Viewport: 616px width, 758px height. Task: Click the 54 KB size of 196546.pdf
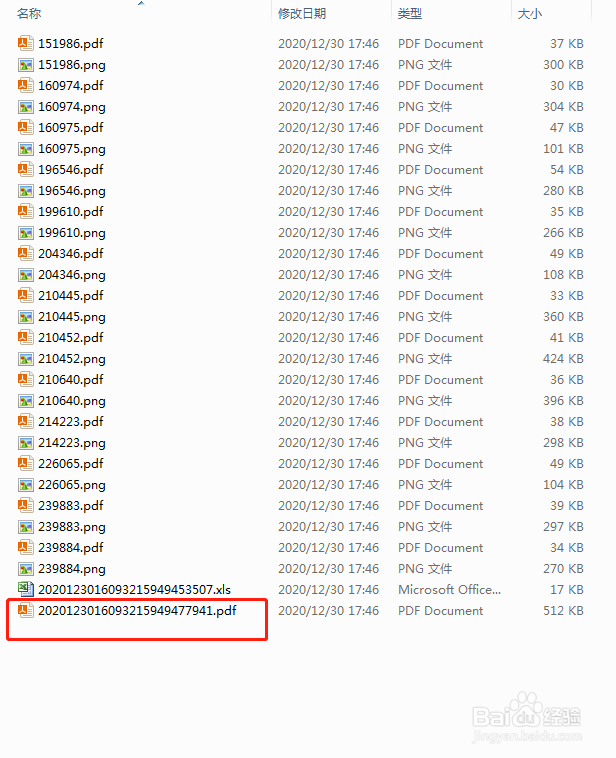tap(567, 170)
